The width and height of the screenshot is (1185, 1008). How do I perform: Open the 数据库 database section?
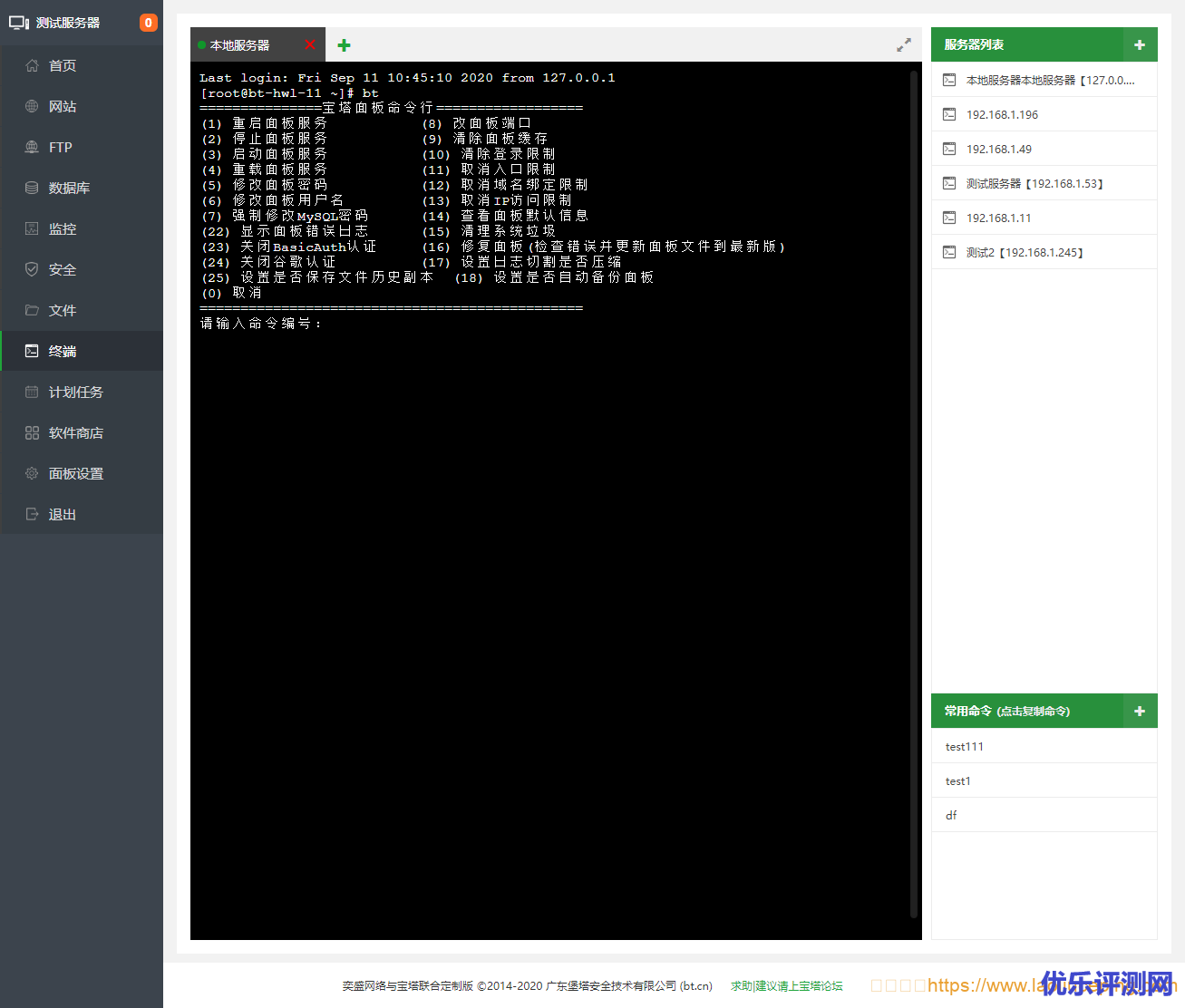[69, 188]
